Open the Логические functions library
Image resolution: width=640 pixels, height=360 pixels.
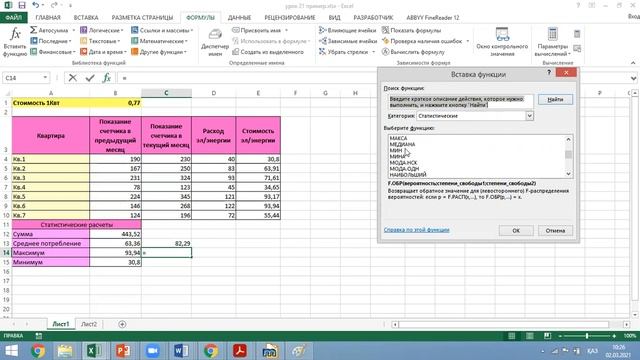[102, 30]
